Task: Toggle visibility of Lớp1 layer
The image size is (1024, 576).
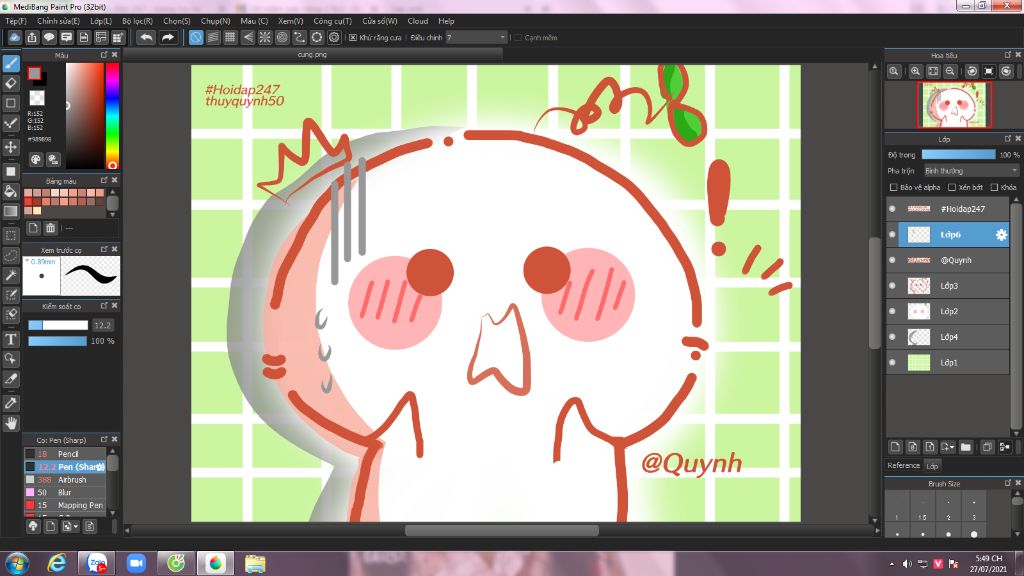Action: (892, 362)
